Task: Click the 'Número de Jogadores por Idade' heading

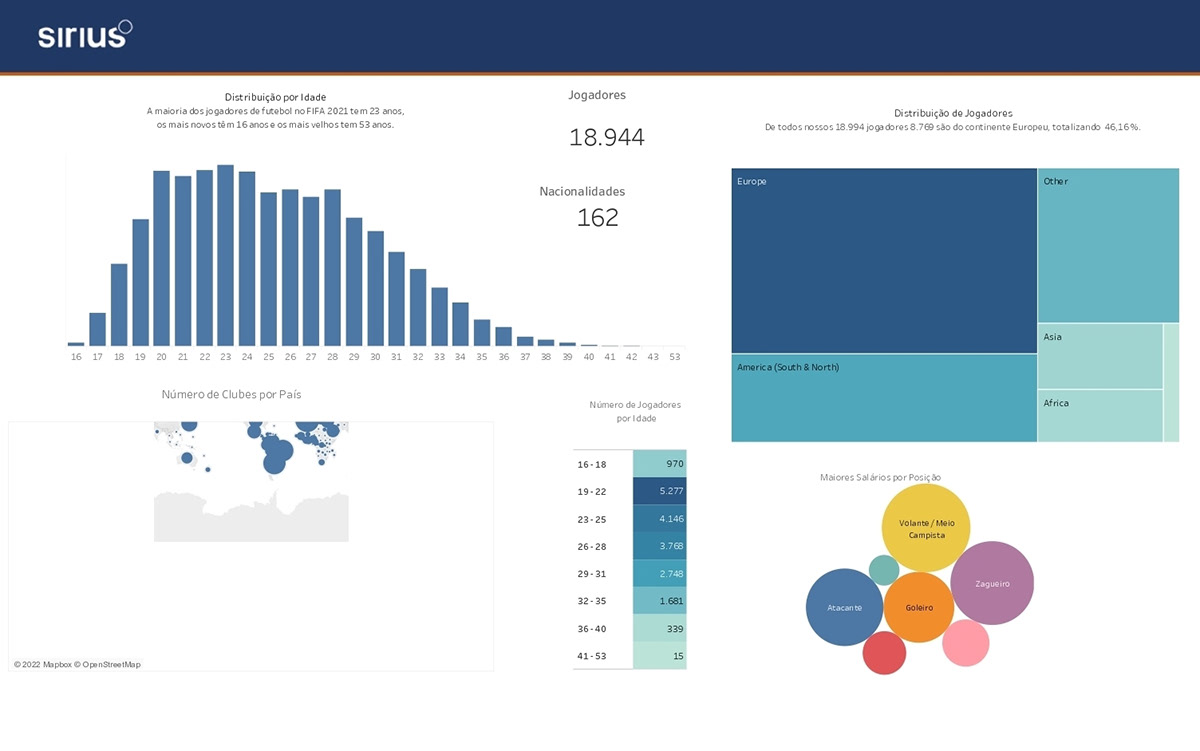Action: point(635,412)
